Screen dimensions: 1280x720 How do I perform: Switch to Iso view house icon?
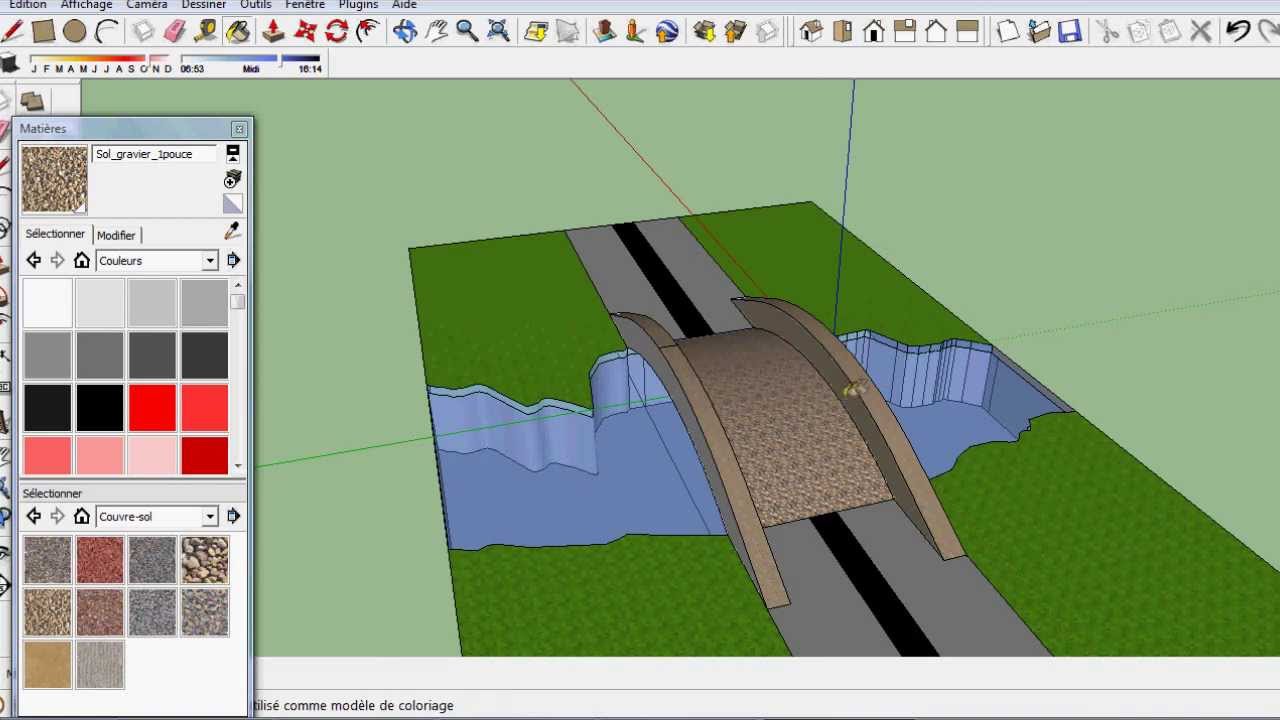tap(811, 32)
